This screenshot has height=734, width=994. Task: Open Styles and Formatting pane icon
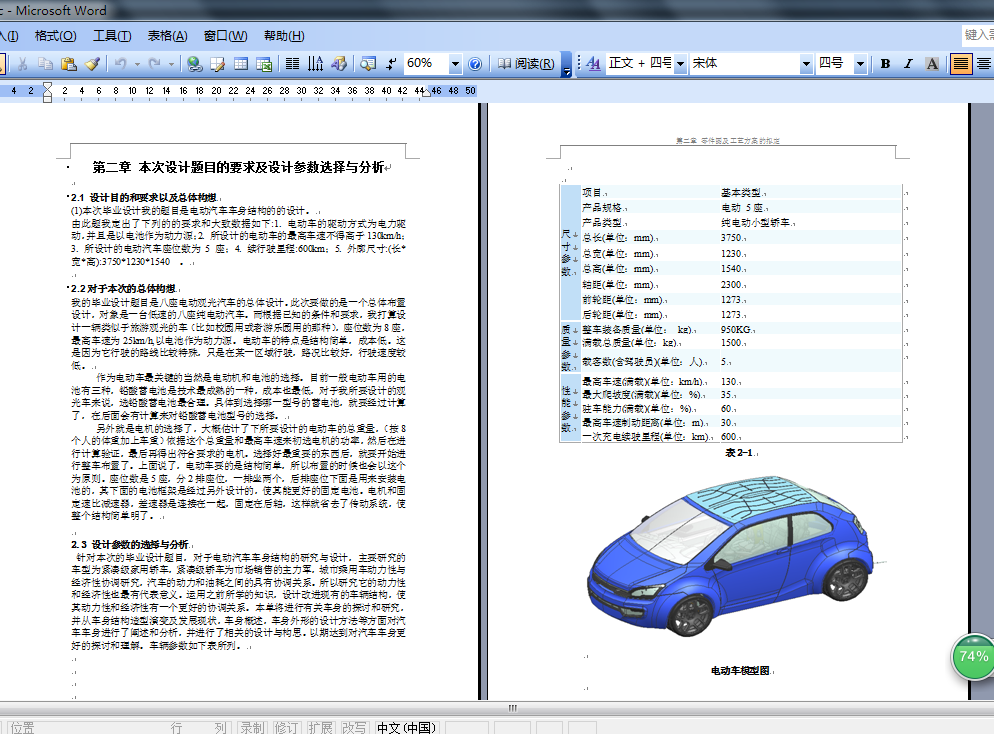click(x=593, y=63)
